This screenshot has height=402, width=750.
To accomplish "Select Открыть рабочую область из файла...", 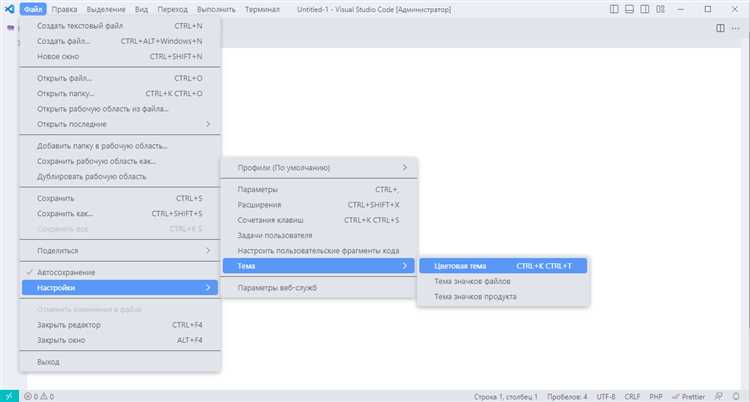I will pyautogui.click(x=120, y=109).
